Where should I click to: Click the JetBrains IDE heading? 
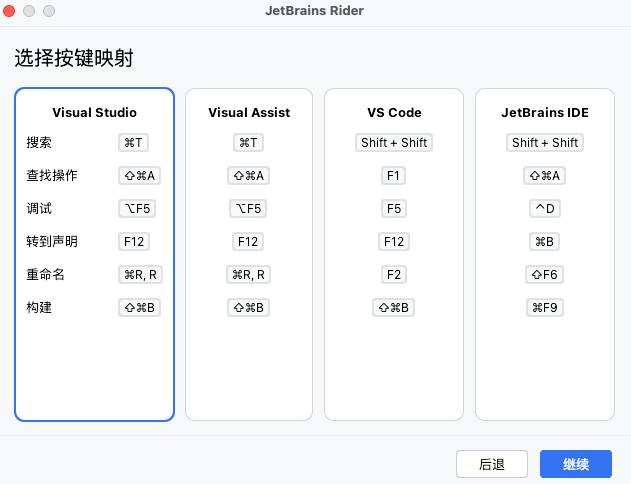(545, 112)
